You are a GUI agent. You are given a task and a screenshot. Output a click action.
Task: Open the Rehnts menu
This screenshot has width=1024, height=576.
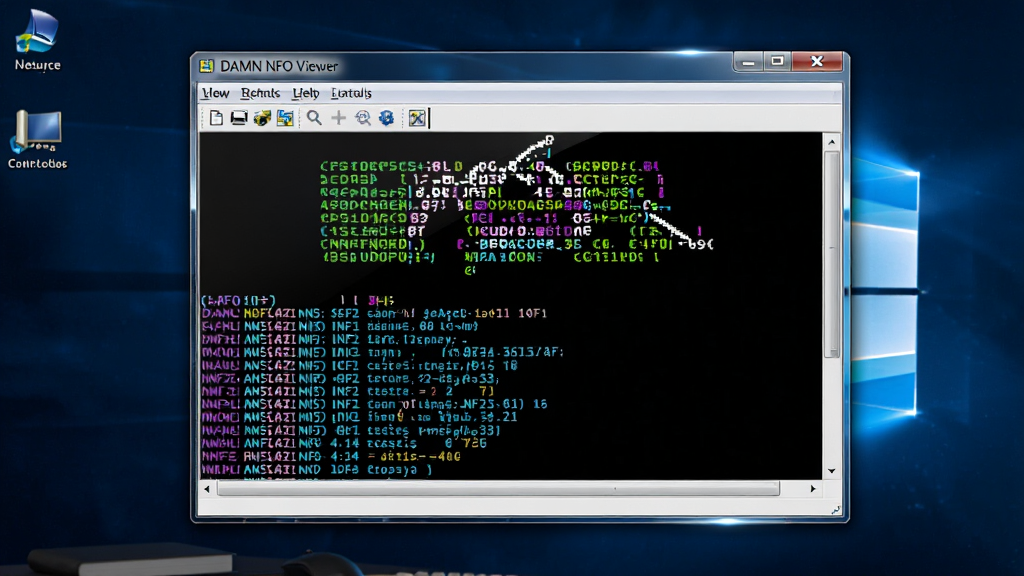coord(260,93)
